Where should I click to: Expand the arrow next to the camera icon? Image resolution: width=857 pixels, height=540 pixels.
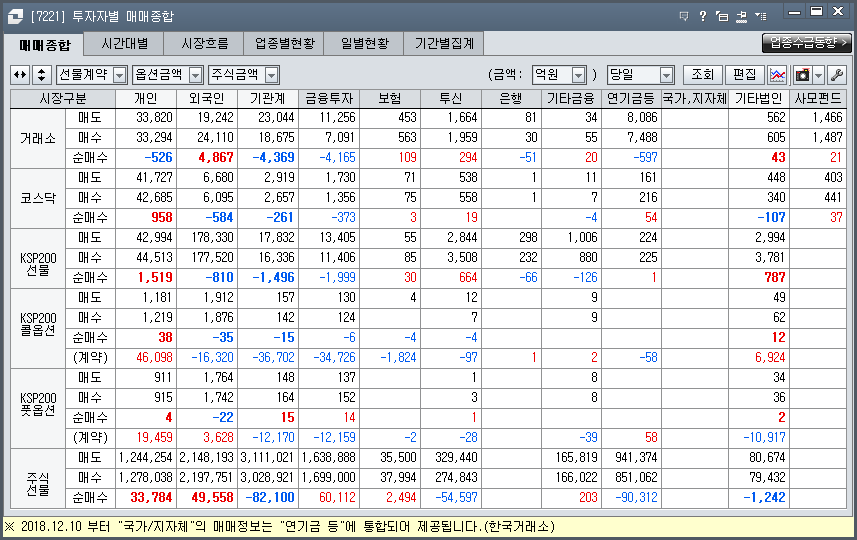click(818, 75)
